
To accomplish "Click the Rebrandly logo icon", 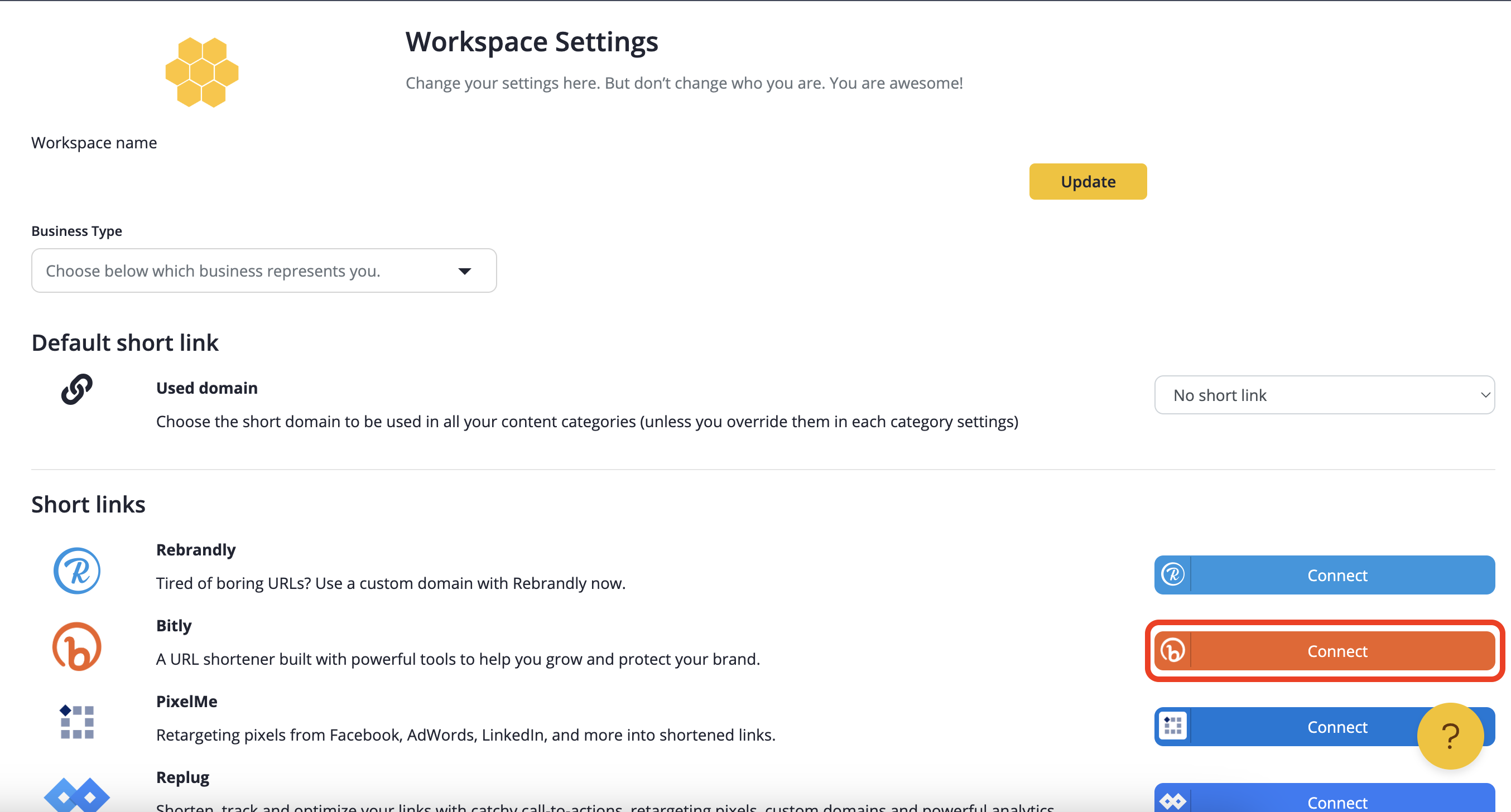I will (77, 571).
